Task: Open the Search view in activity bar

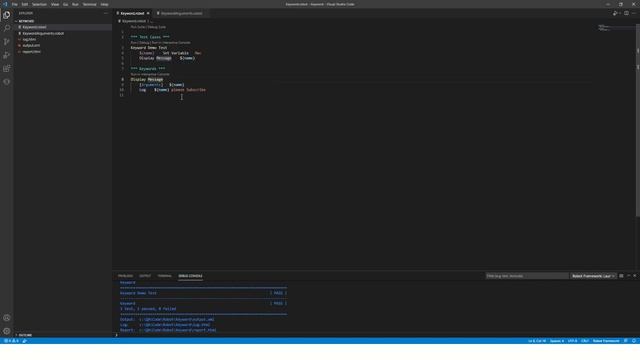Action: (7, 28)
